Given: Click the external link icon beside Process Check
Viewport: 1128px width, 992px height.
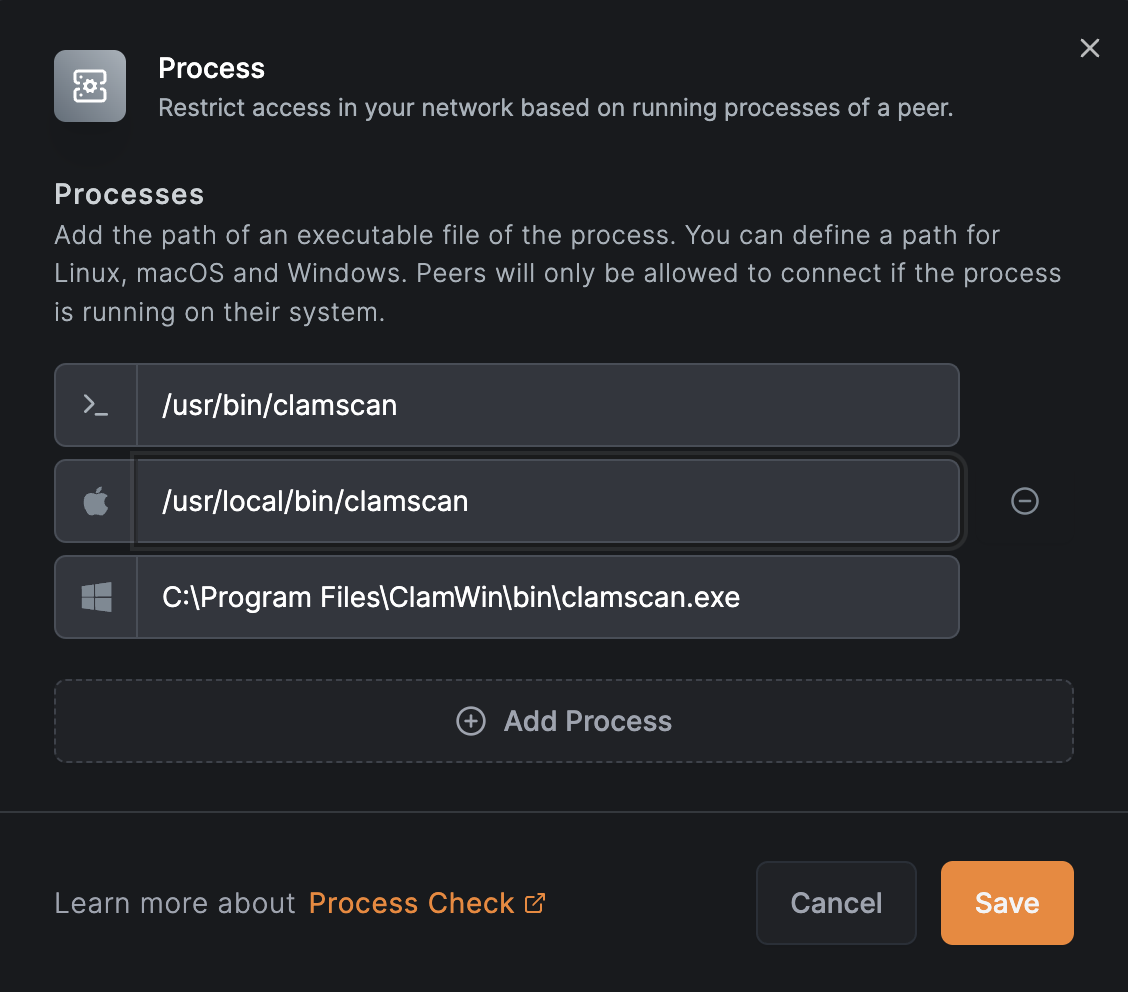Looking at the screenshot, I should (536, 902).
